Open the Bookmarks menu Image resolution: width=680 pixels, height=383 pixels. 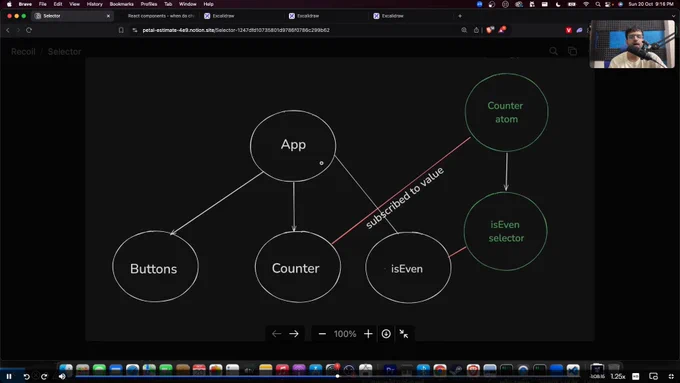point(121,4)
